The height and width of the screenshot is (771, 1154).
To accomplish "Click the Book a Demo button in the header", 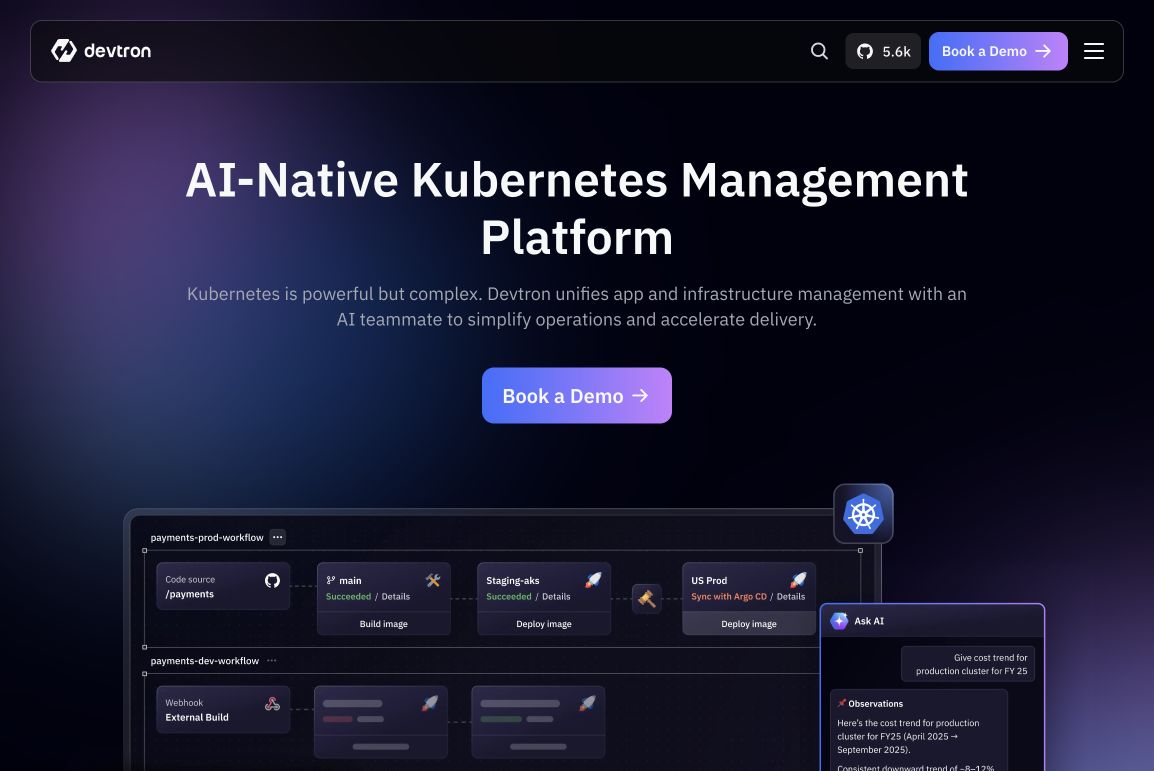I will 998,51.
